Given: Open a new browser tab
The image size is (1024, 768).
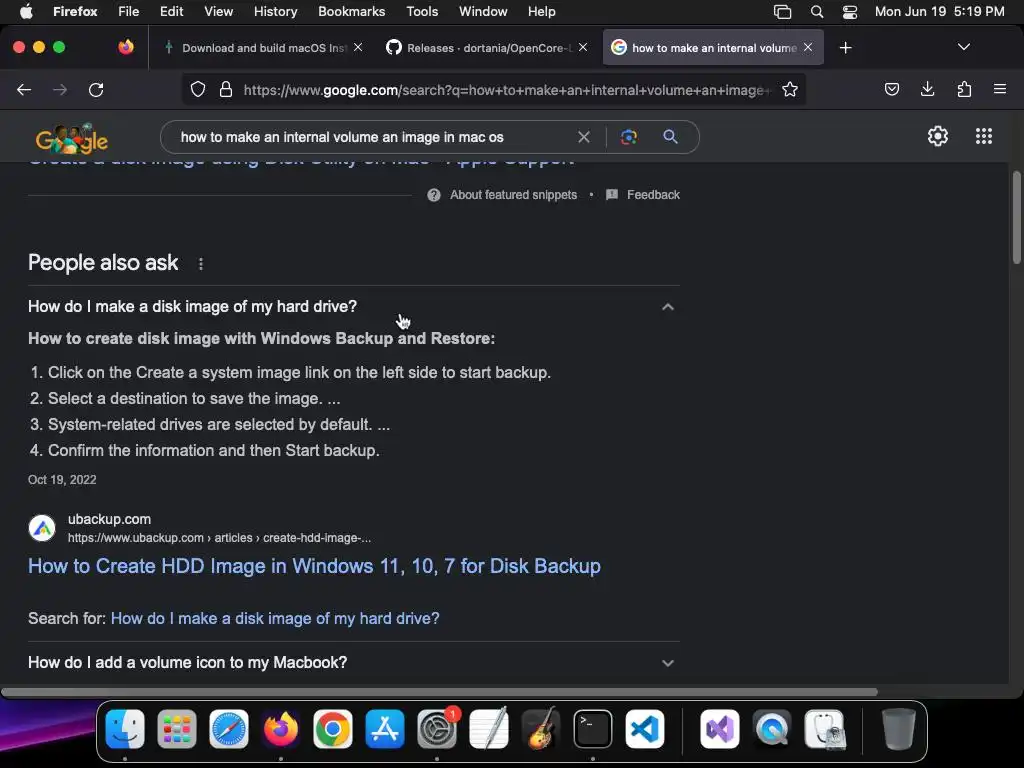Looking at the screenshot, I should pyautogui.click(x=846, y=48).
